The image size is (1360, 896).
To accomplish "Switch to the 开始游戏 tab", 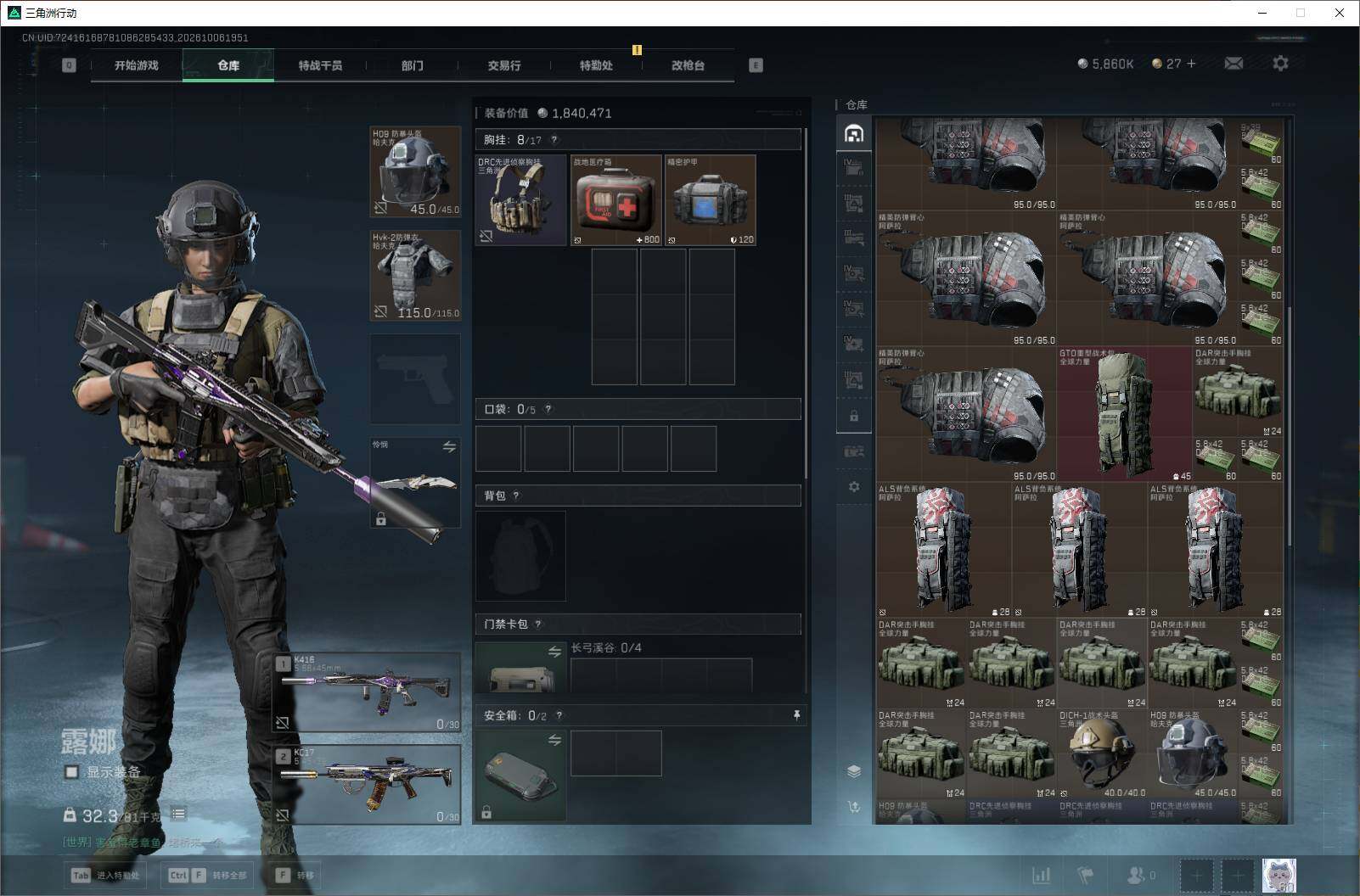I will [137, 65].
